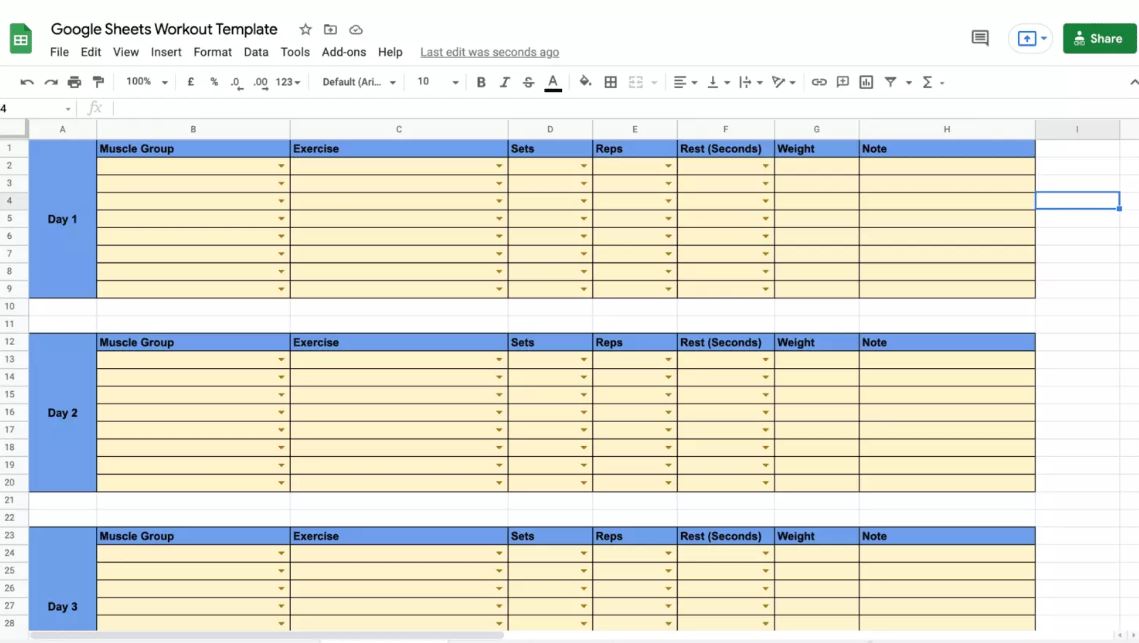Screen dimensions: 1139x643
Task: Open the comment history icon
Action: [x=980, y=38]
